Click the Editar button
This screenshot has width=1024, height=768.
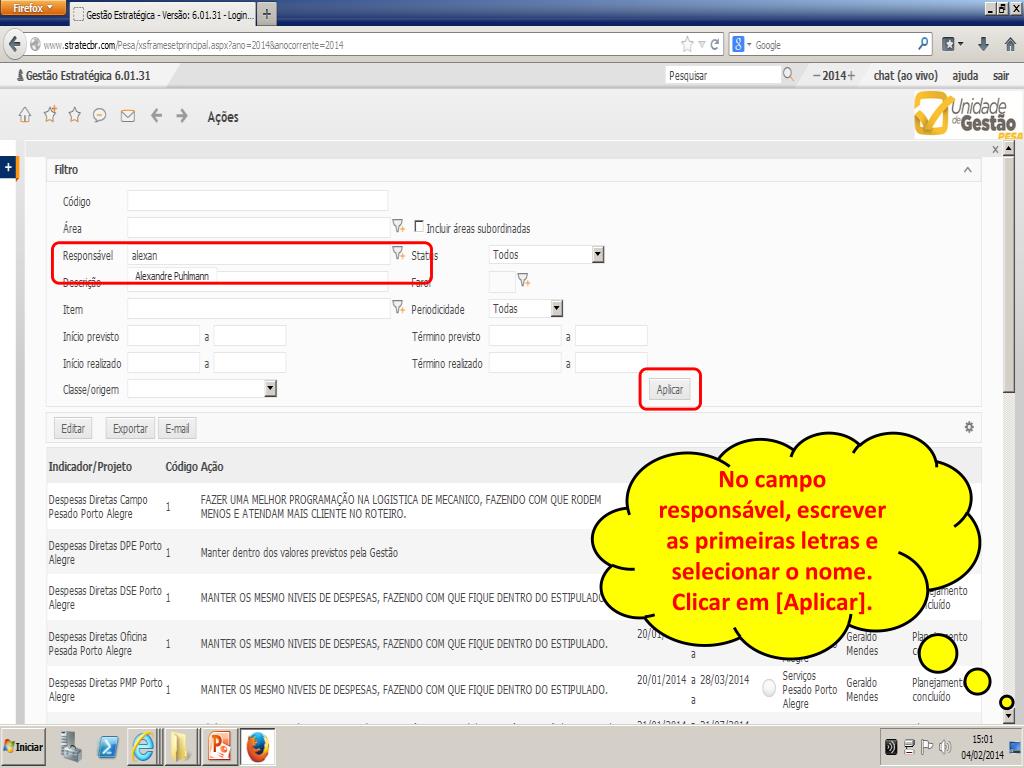[72, 428]
